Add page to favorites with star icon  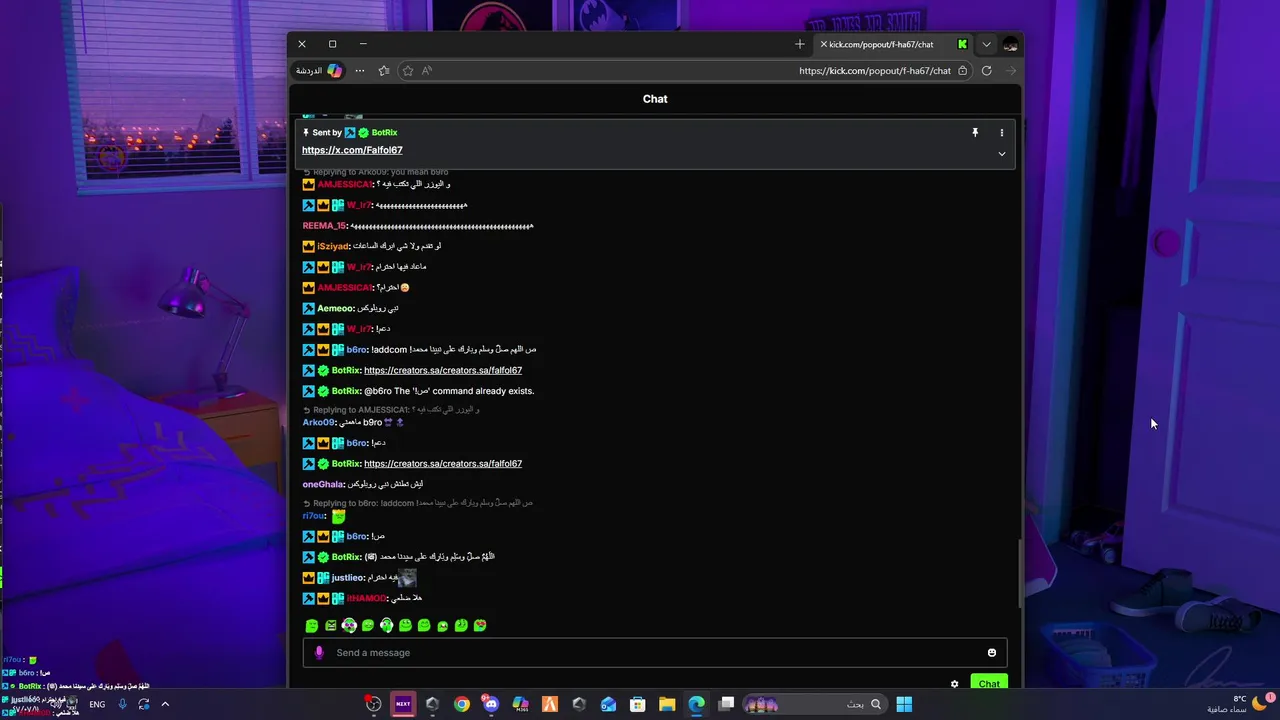(x=408, y=70)
